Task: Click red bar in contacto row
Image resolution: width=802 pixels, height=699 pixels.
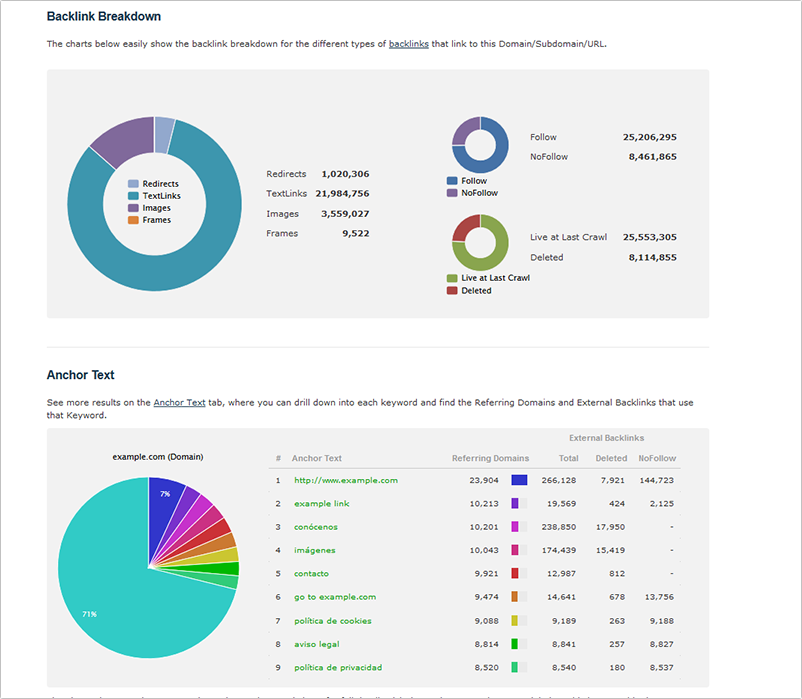Action: pos(515,574)
